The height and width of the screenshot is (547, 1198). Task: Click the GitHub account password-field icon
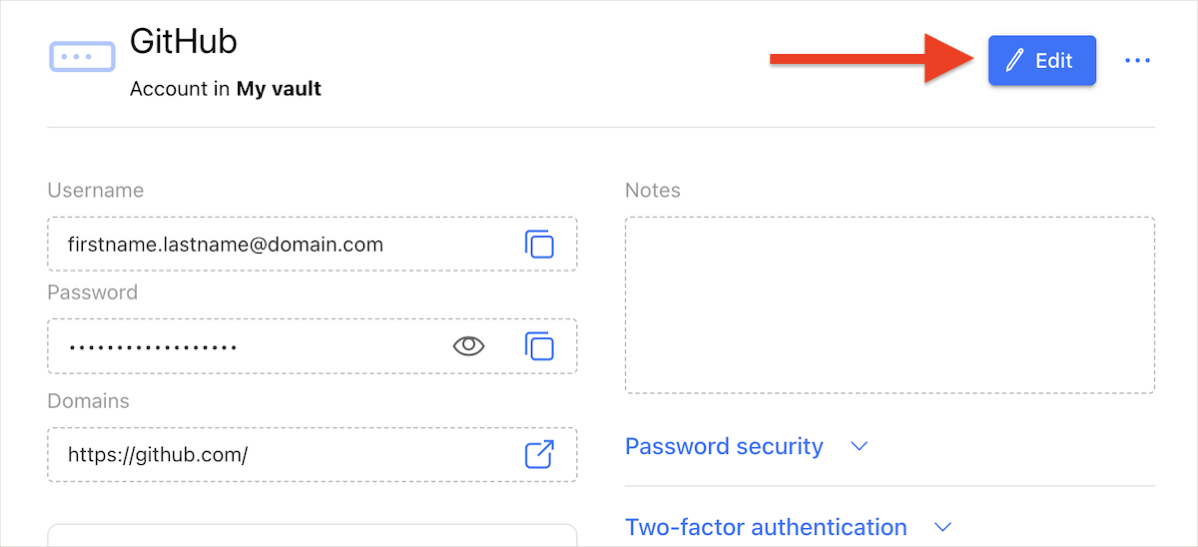pyautogui.click(x=83, y=57)
